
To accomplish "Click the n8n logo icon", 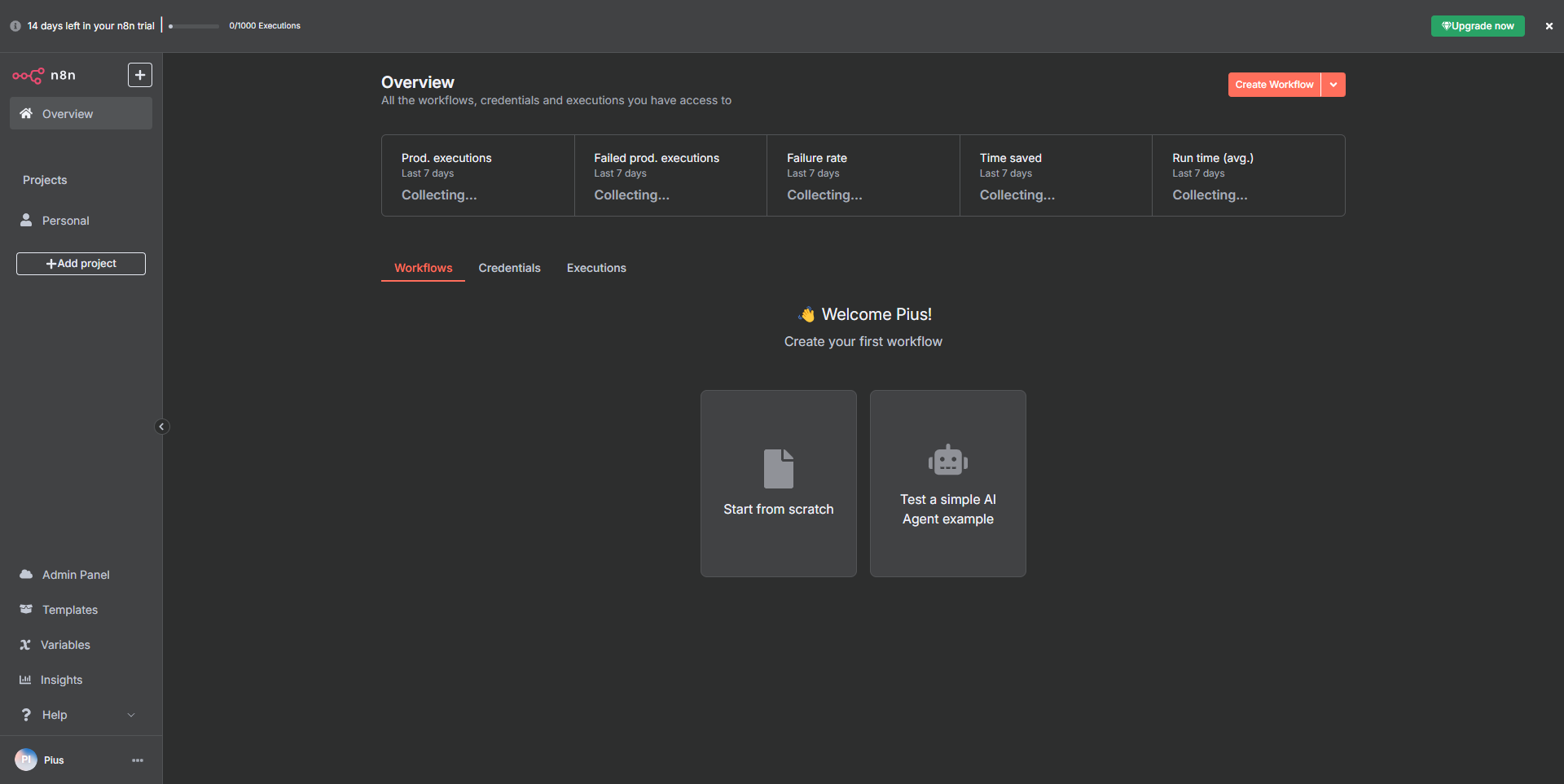I will click(29, 76).
